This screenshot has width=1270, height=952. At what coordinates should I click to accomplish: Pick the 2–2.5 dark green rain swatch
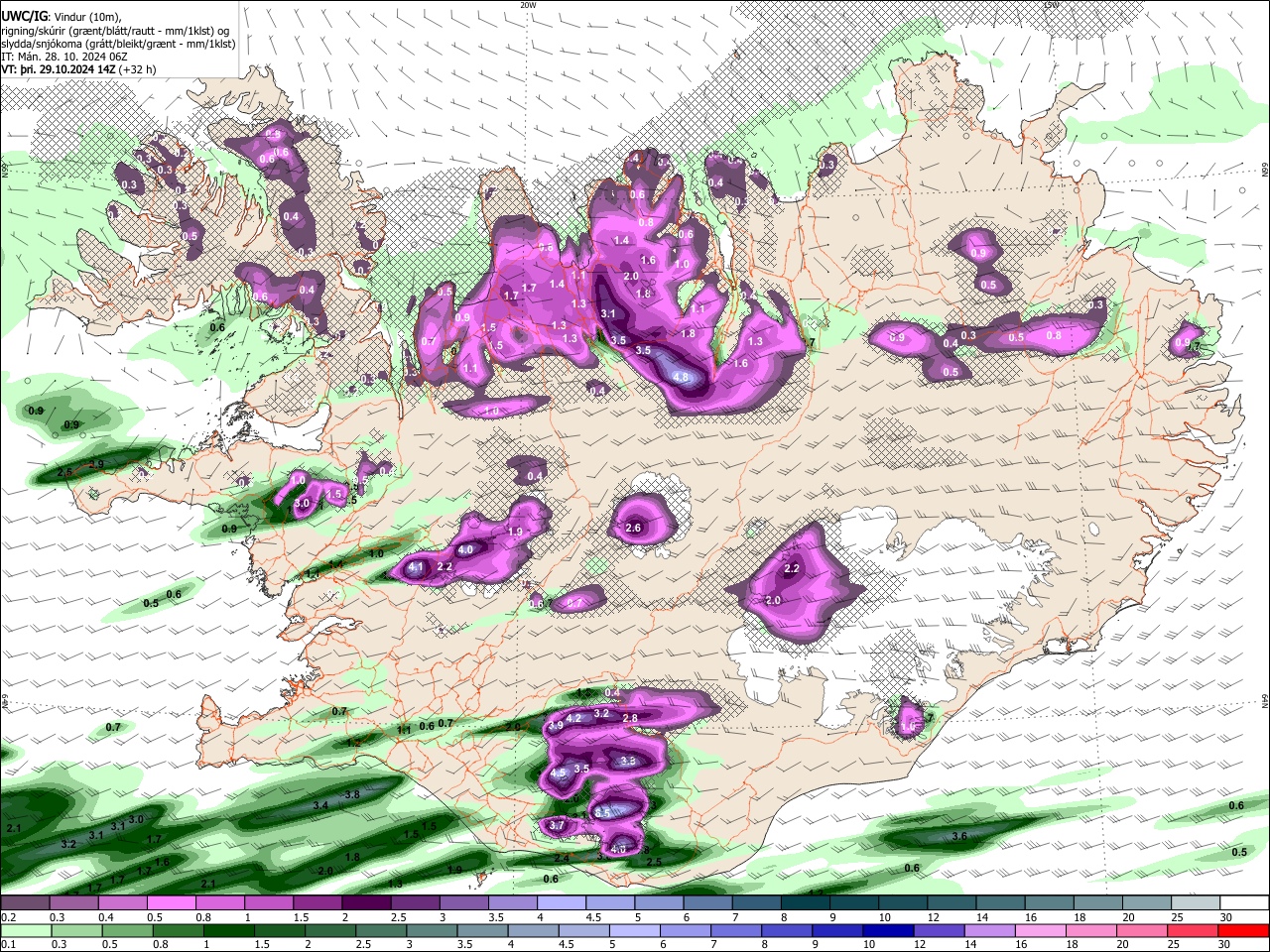click(x=328, y=930)
